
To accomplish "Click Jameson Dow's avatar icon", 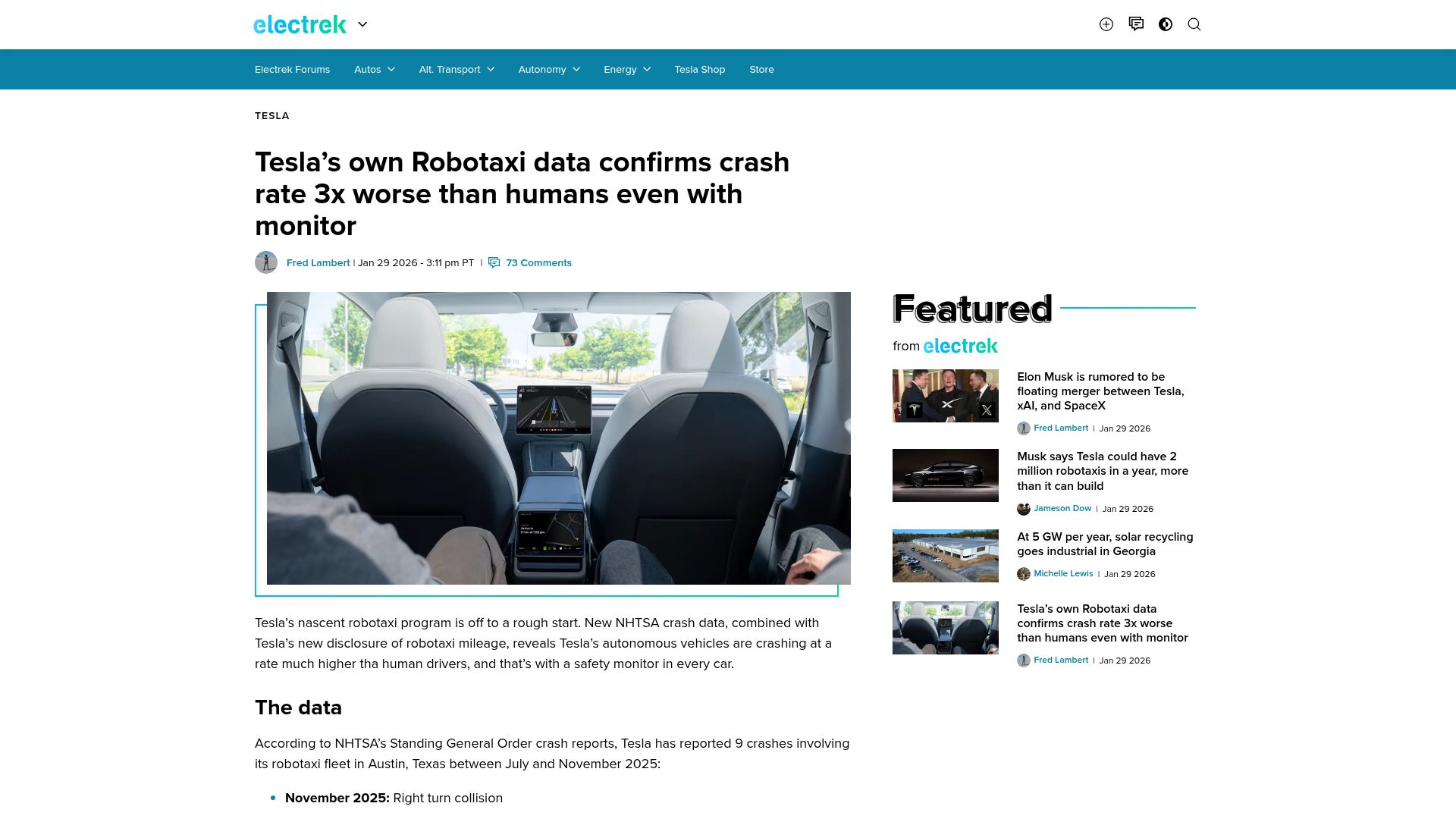I will coord(1024,509).
